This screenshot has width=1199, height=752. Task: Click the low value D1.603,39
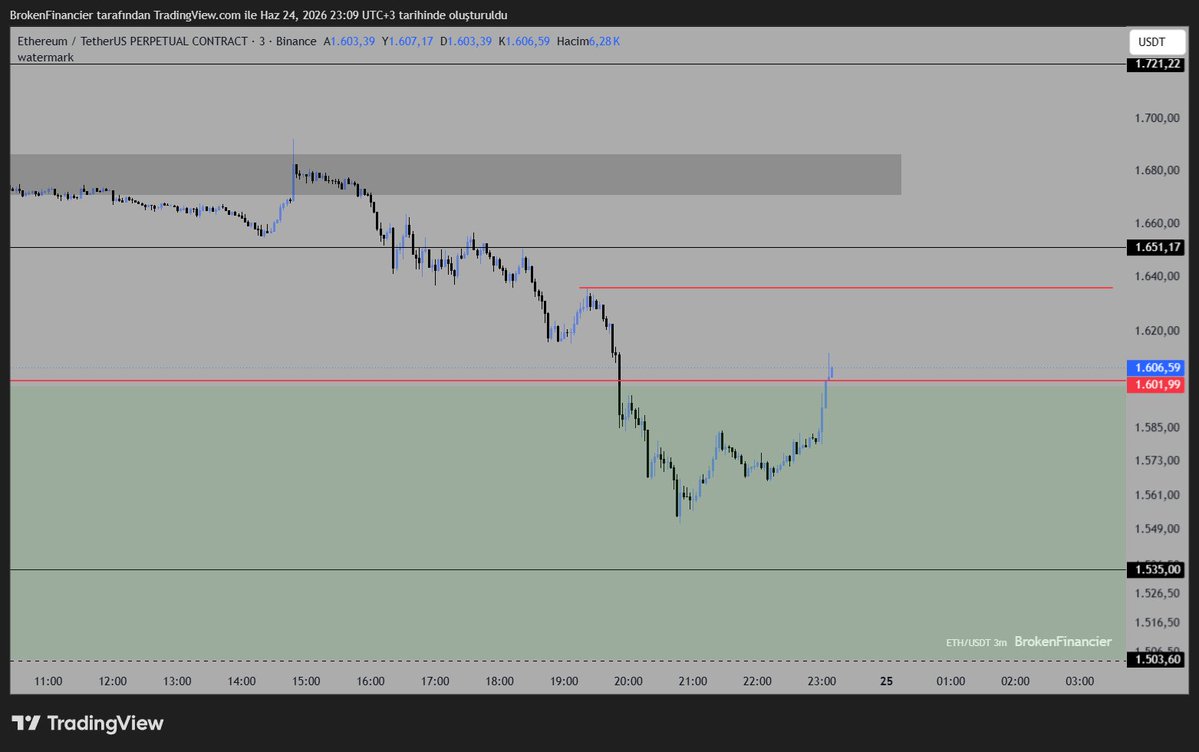click(466, 41)
